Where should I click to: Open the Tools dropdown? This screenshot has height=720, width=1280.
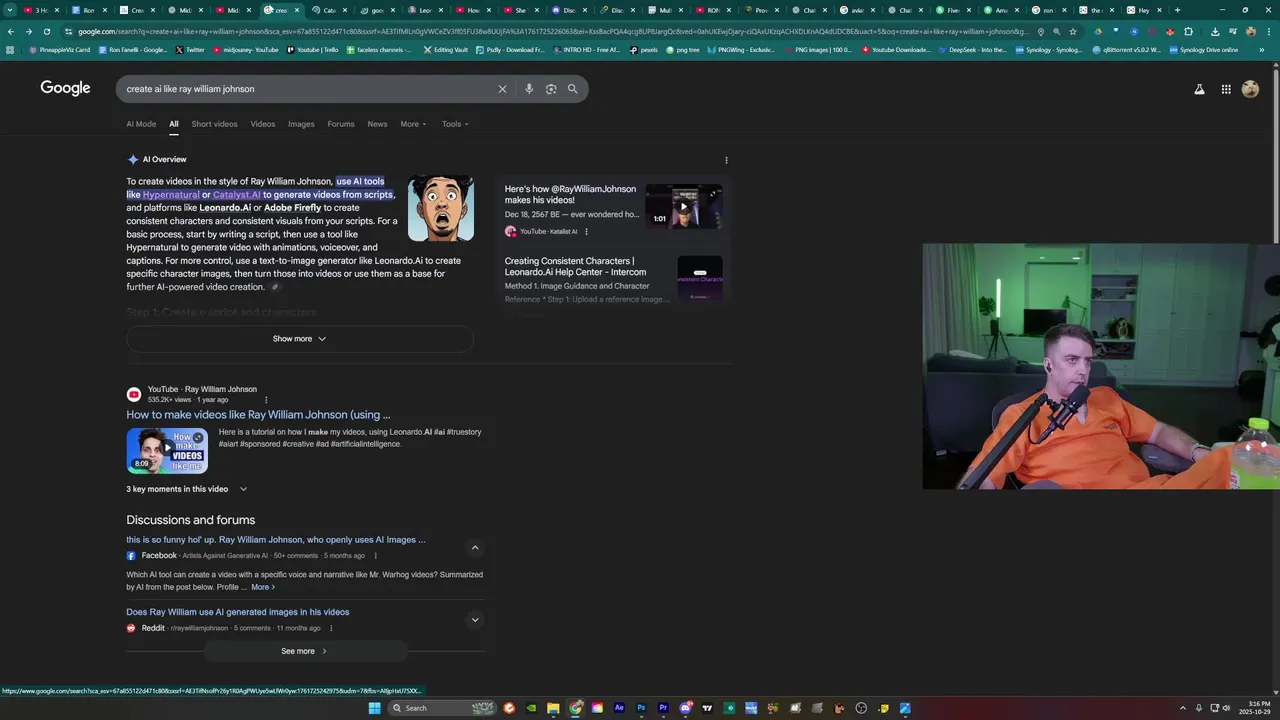click(455, 124)
